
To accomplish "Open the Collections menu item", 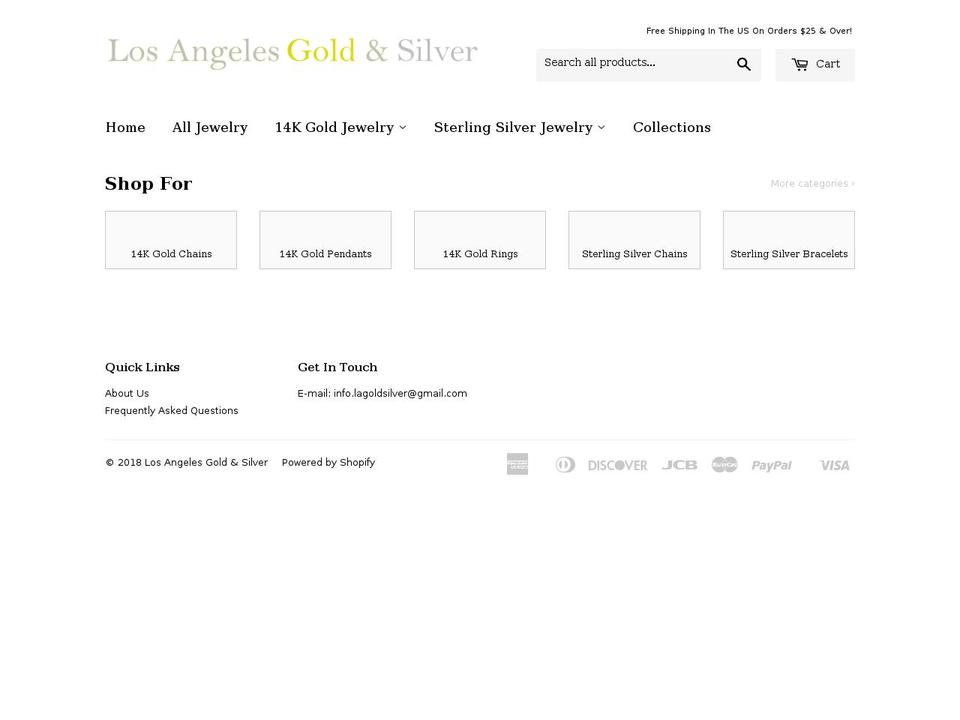I will [x=672, y=127].
